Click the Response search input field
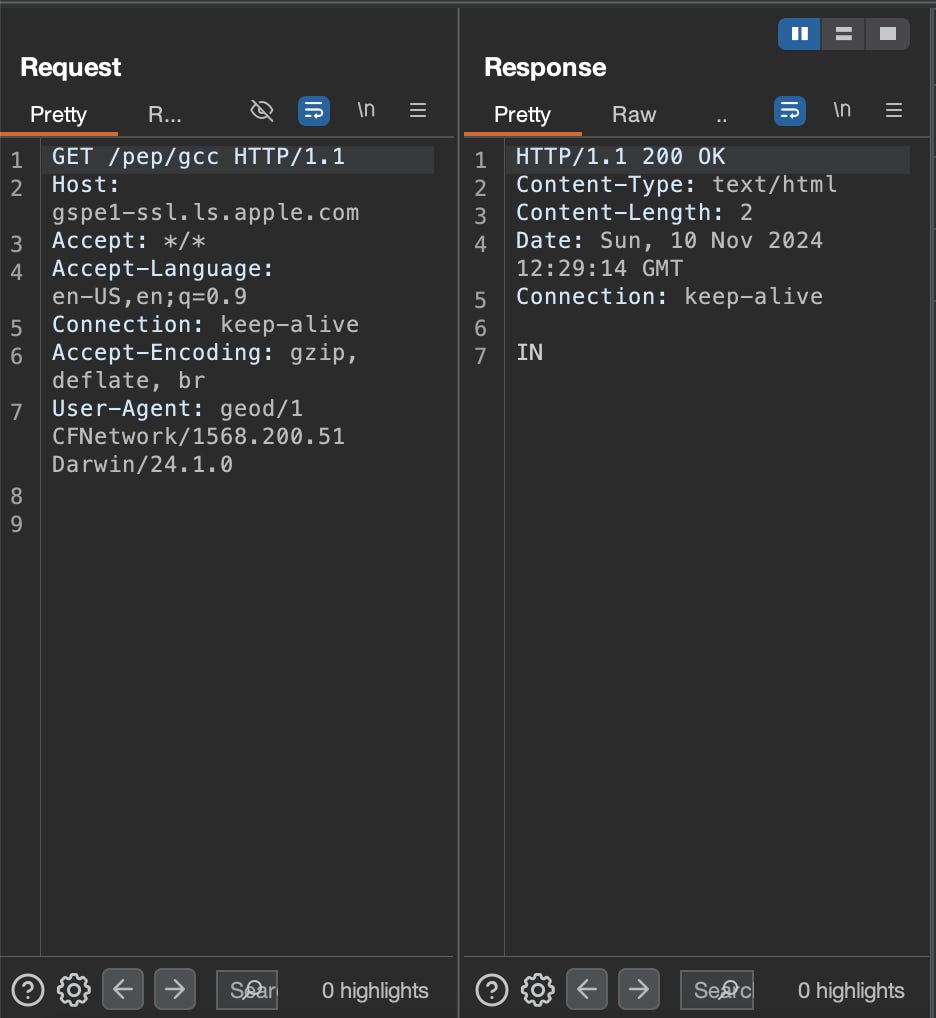The height and width of the screenshot is (1018, 936). point(717,990)
